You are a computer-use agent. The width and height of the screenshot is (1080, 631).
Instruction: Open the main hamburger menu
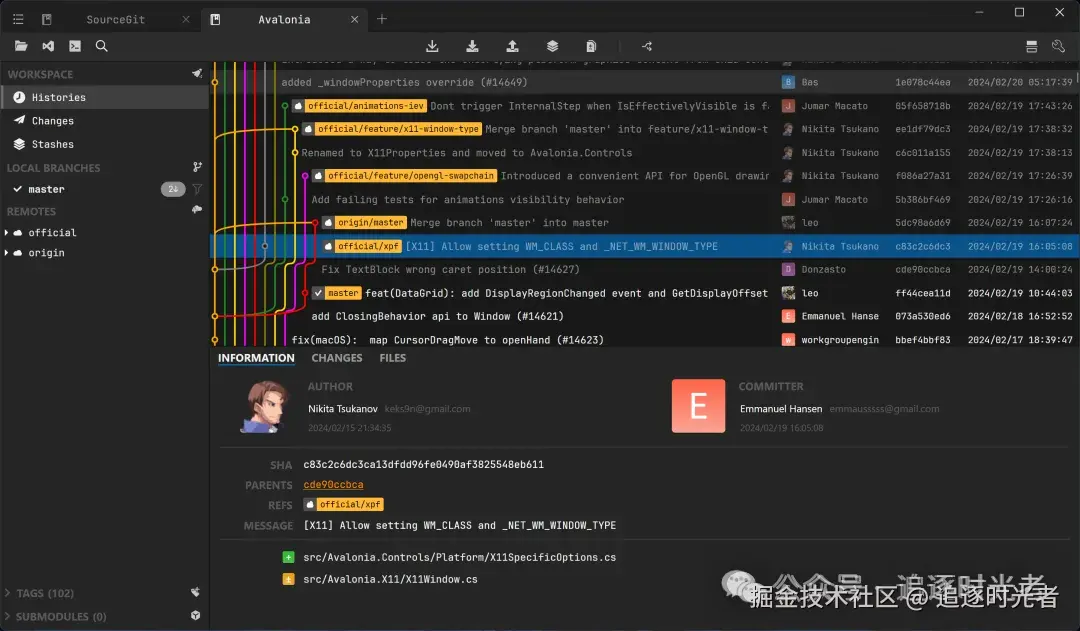coord(18,19)
